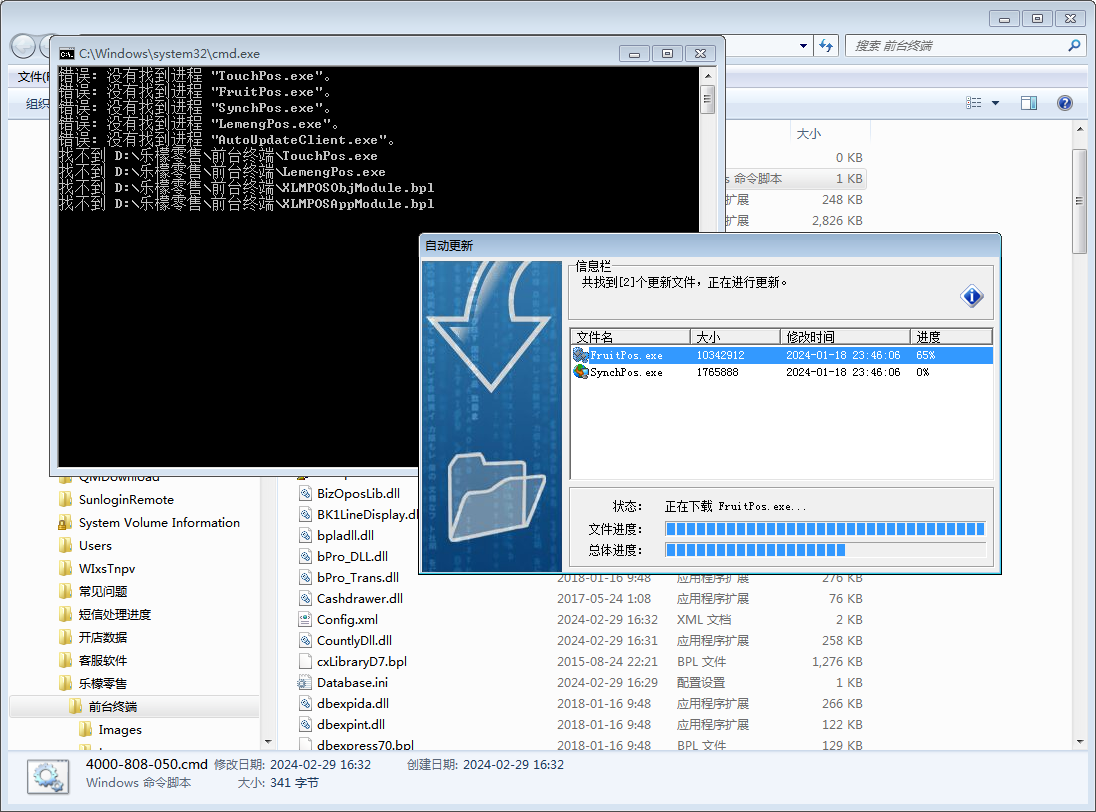Open the address bar history dropdown

(803, 46)
